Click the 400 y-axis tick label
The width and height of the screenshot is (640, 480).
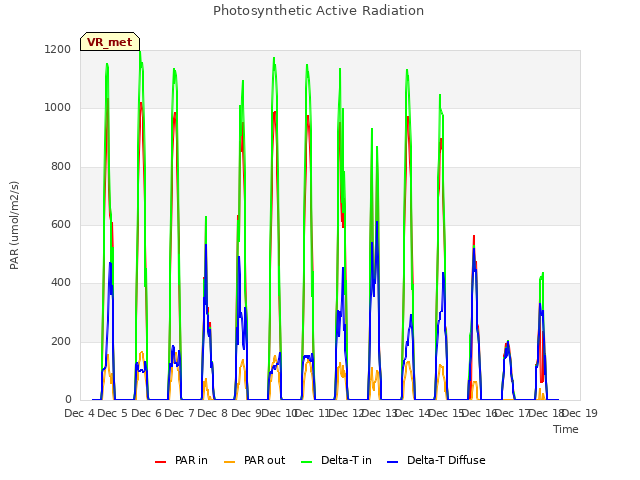61,282
